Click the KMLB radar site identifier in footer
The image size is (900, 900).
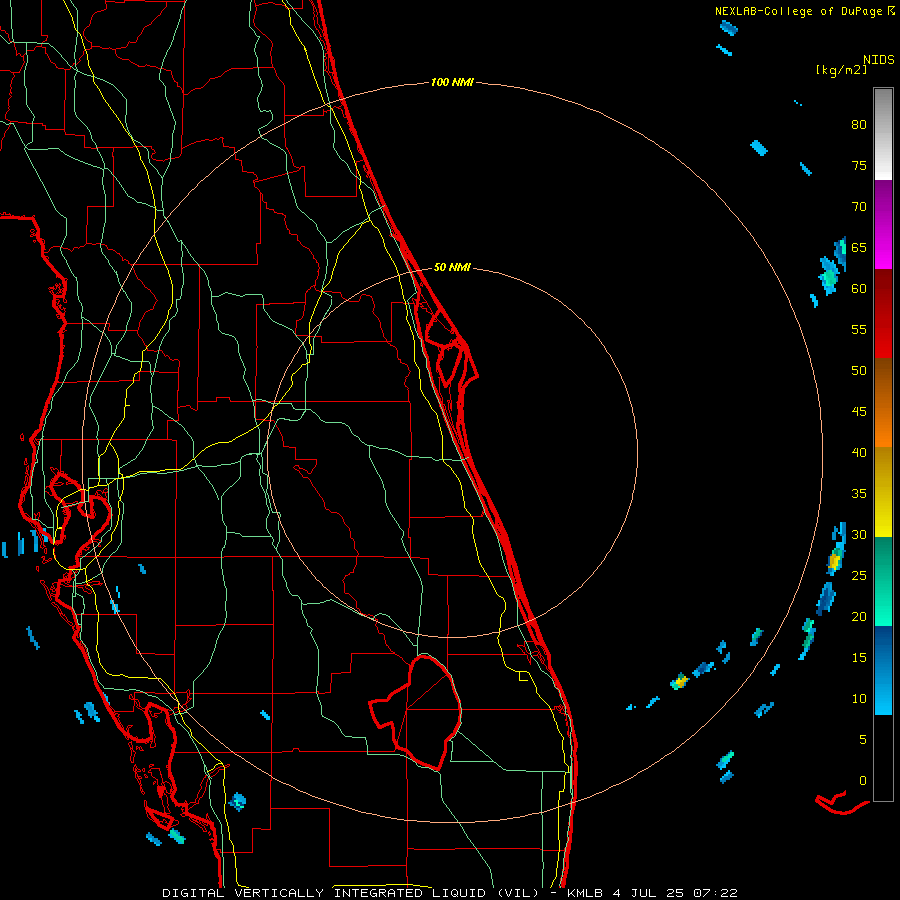coord(585,893)
